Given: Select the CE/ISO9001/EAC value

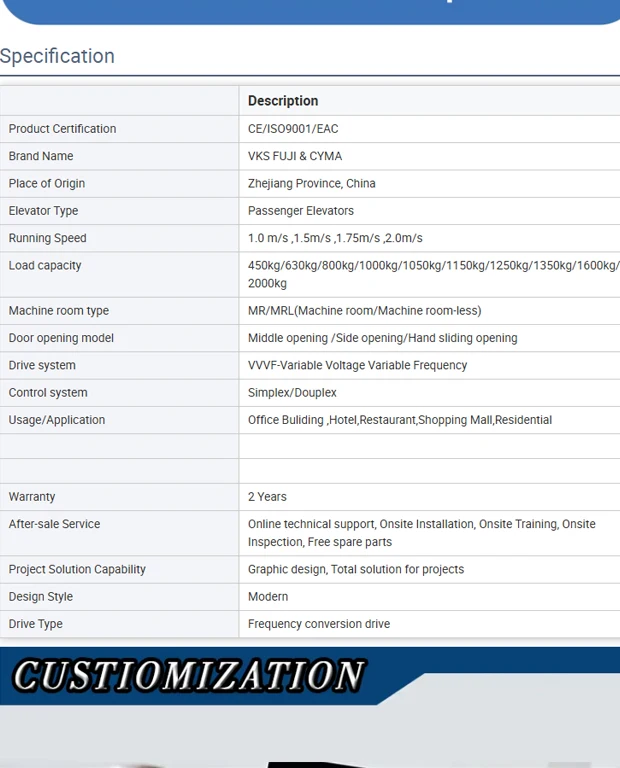Looking at the screenshot, I should (293, 129).
